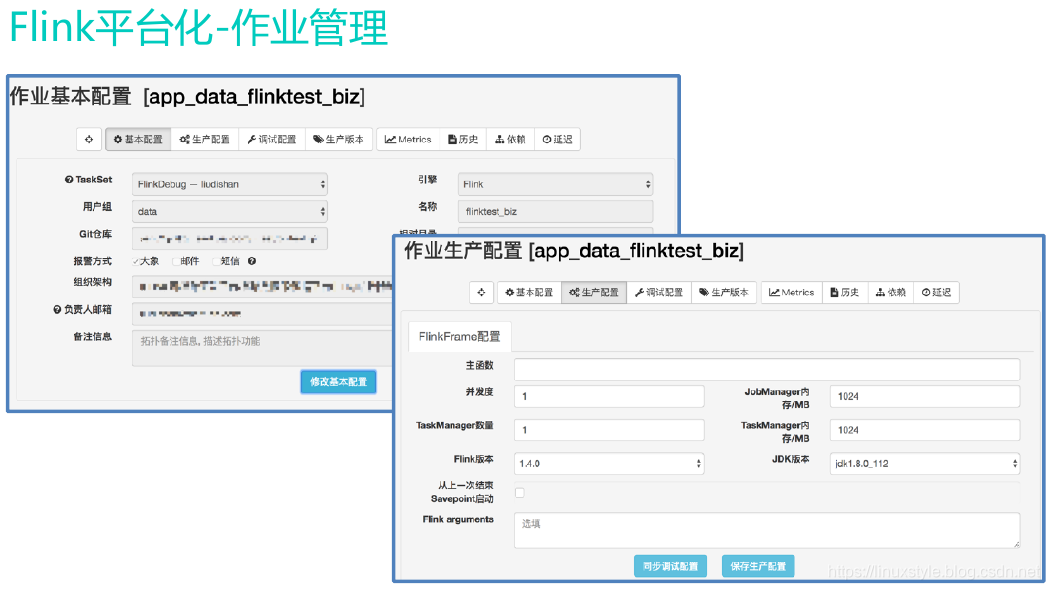1050x590 pixels.
Task: Click the 同步调试配置 button
Action: coord(670,566)
